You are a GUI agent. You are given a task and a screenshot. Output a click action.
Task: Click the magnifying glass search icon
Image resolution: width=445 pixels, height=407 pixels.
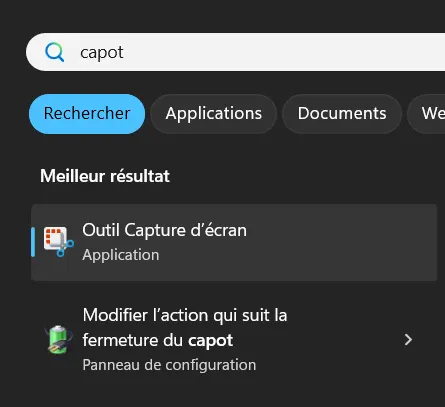[x=55, y=52]
